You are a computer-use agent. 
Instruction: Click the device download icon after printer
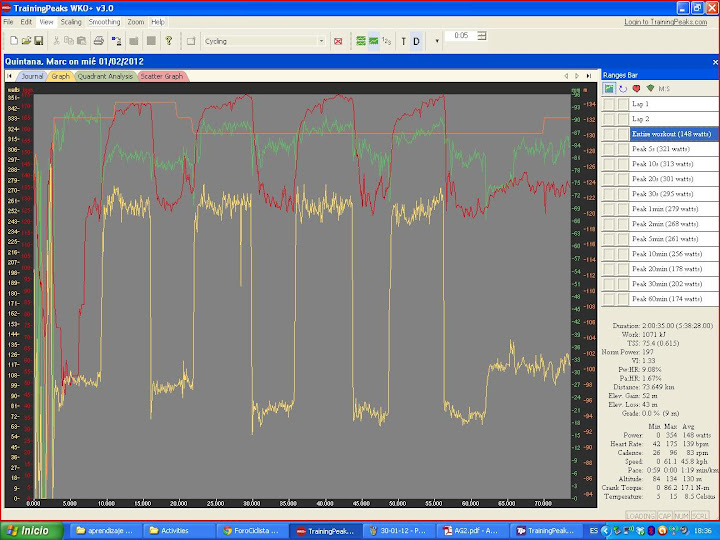point(116,41)
